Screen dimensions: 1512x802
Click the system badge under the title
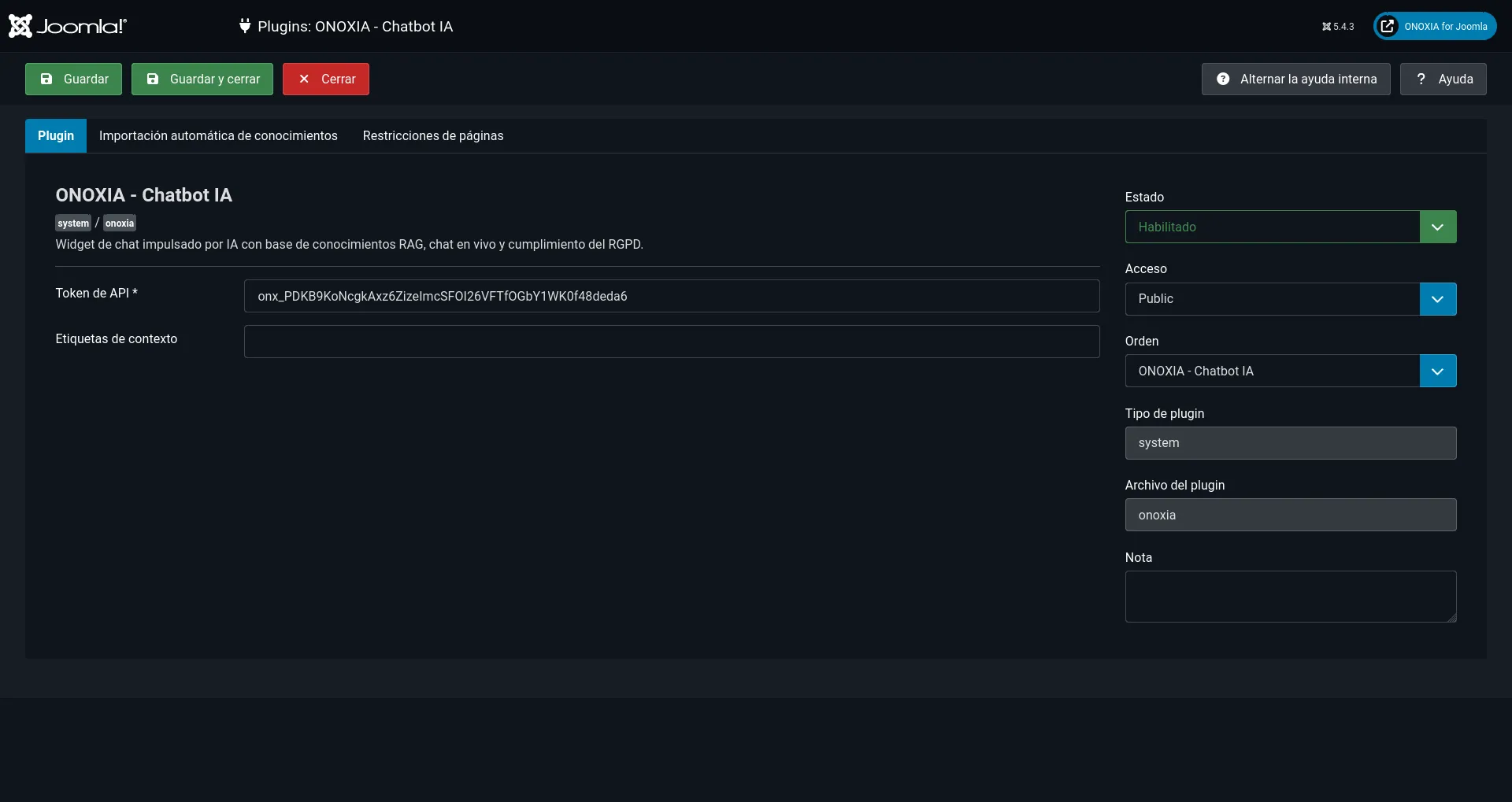pos(73,223)
